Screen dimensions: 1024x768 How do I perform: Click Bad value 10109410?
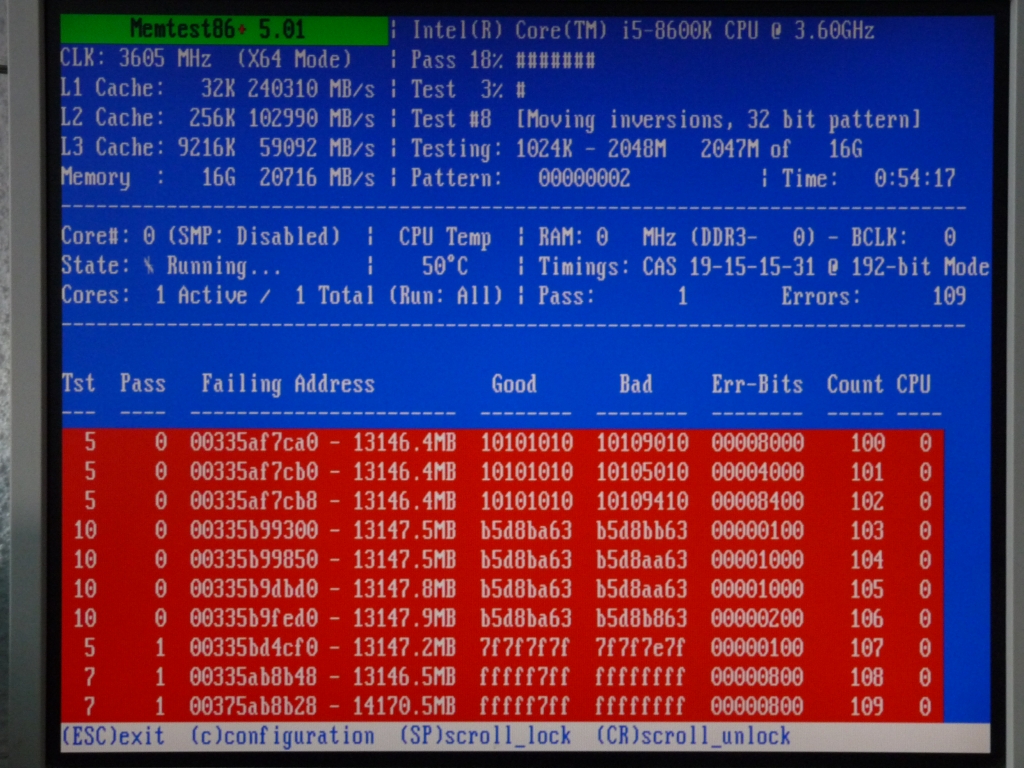pos(642,501)
